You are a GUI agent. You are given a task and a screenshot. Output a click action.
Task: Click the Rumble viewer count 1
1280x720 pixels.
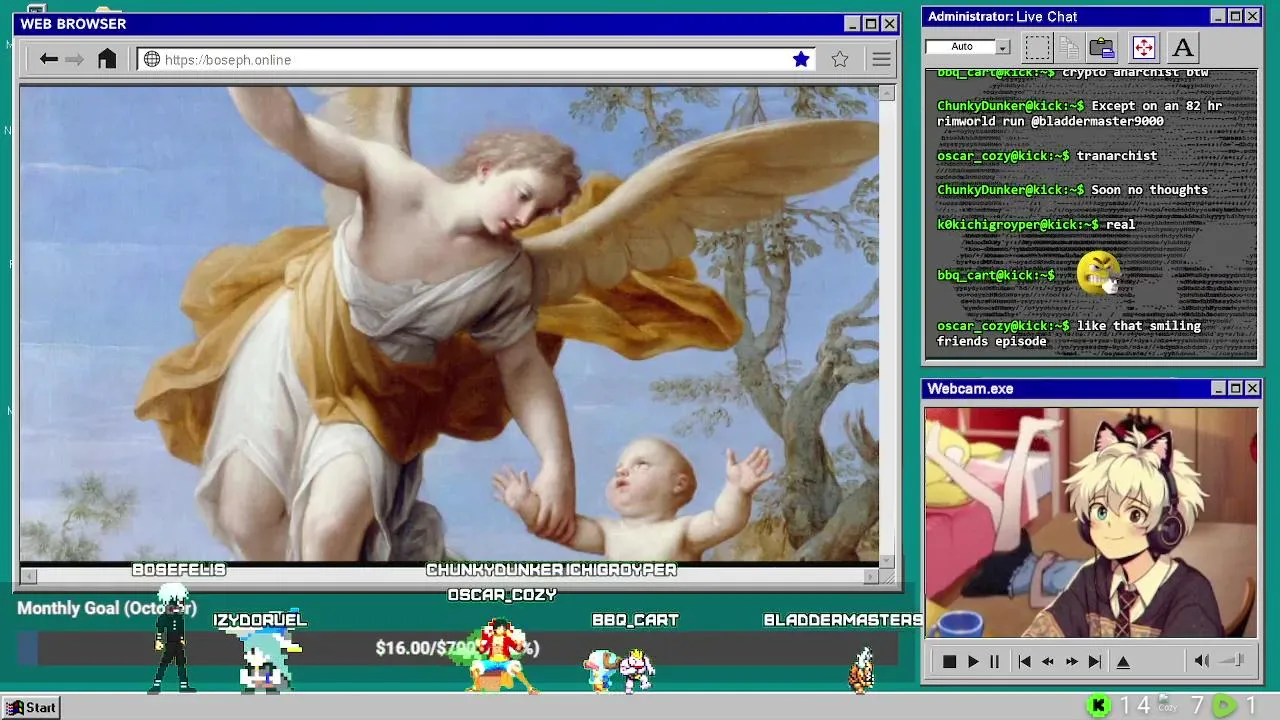1251,706
